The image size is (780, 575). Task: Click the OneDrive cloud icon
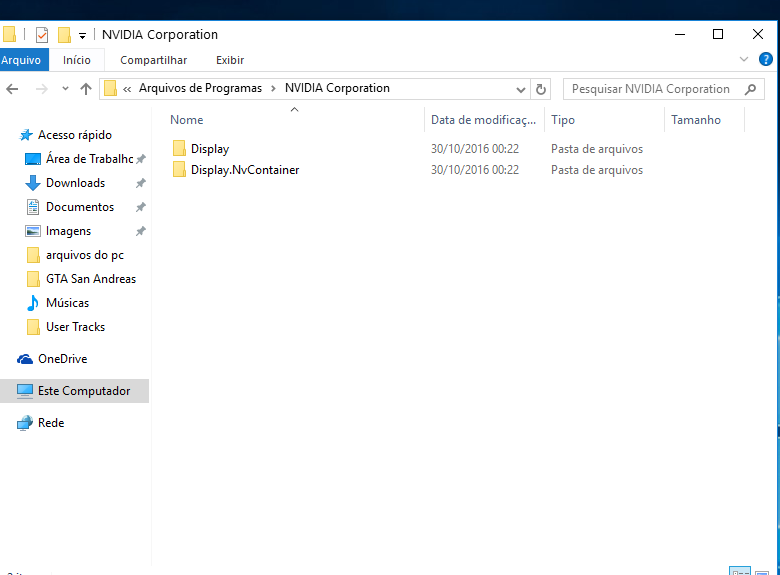25,359
